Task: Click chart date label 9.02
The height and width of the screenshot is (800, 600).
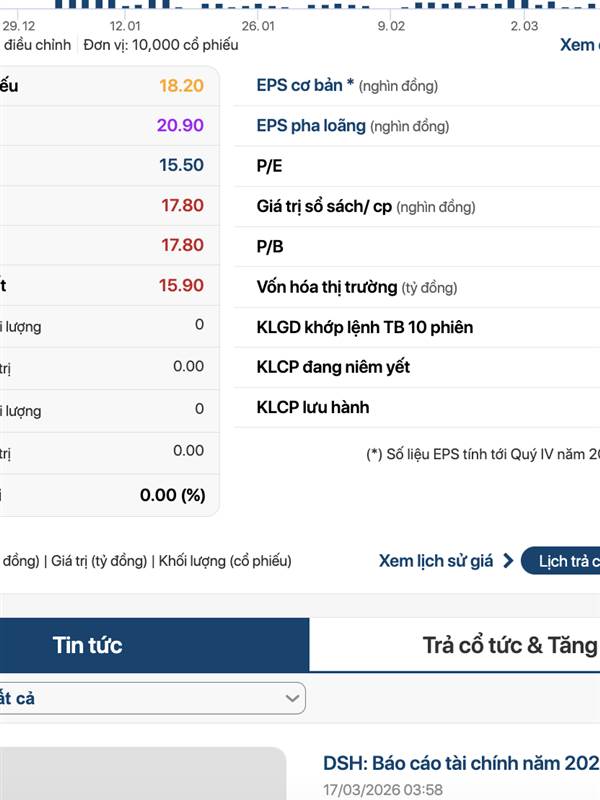Action: click(391, 26)
